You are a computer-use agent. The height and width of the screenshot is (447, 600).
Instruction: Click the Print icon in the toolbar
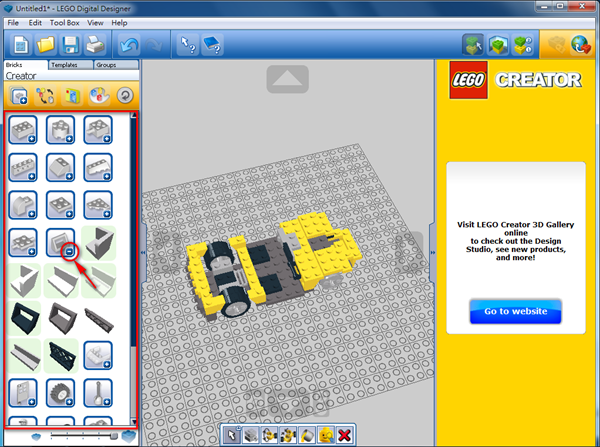coord(96,44)
